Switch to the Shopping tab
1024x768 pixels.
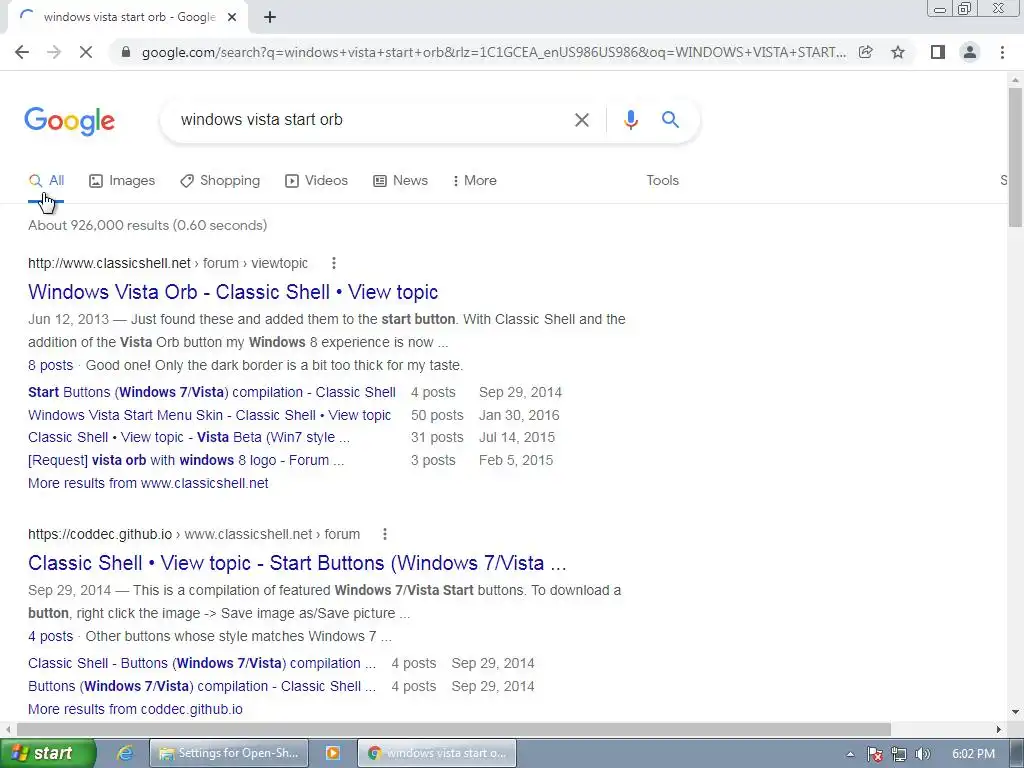pos(220,181)
